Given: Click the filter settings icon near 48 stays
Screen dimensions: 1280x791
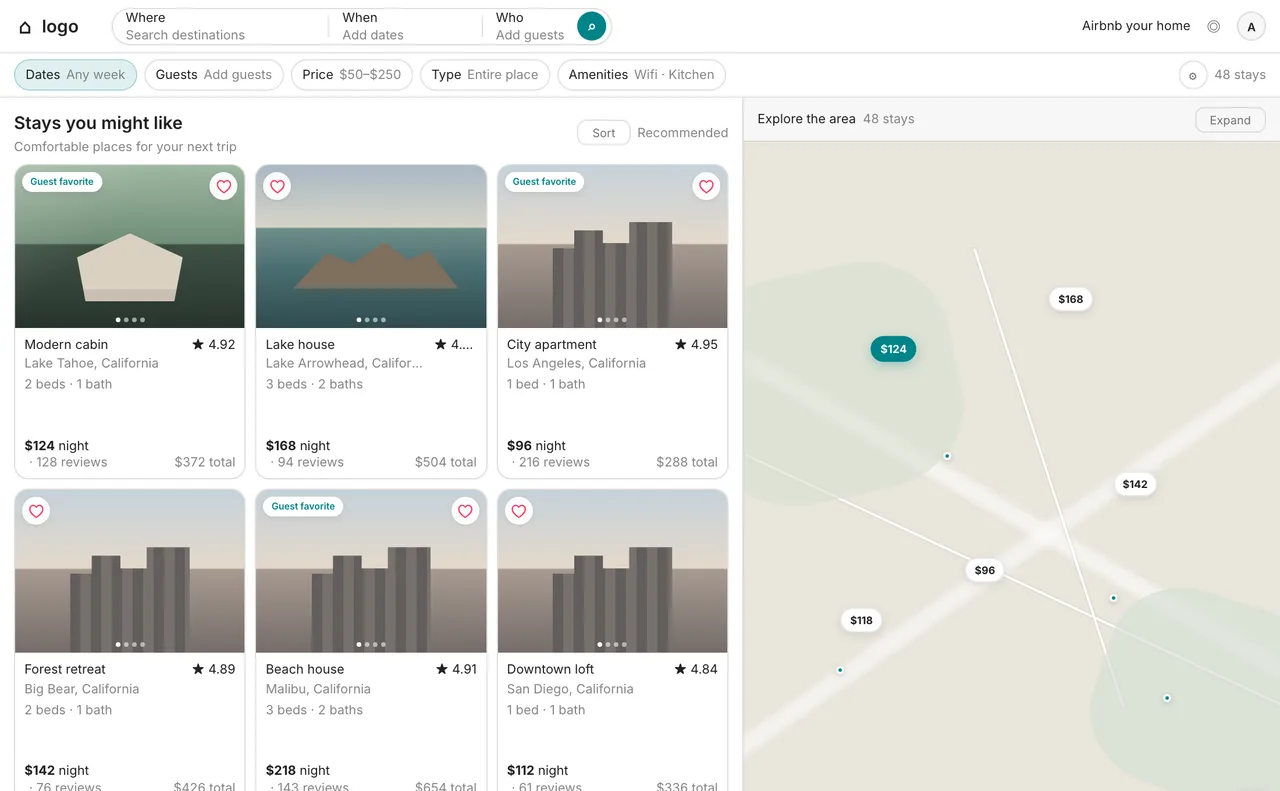Looking at the screenshot, I should point(1192,75).
